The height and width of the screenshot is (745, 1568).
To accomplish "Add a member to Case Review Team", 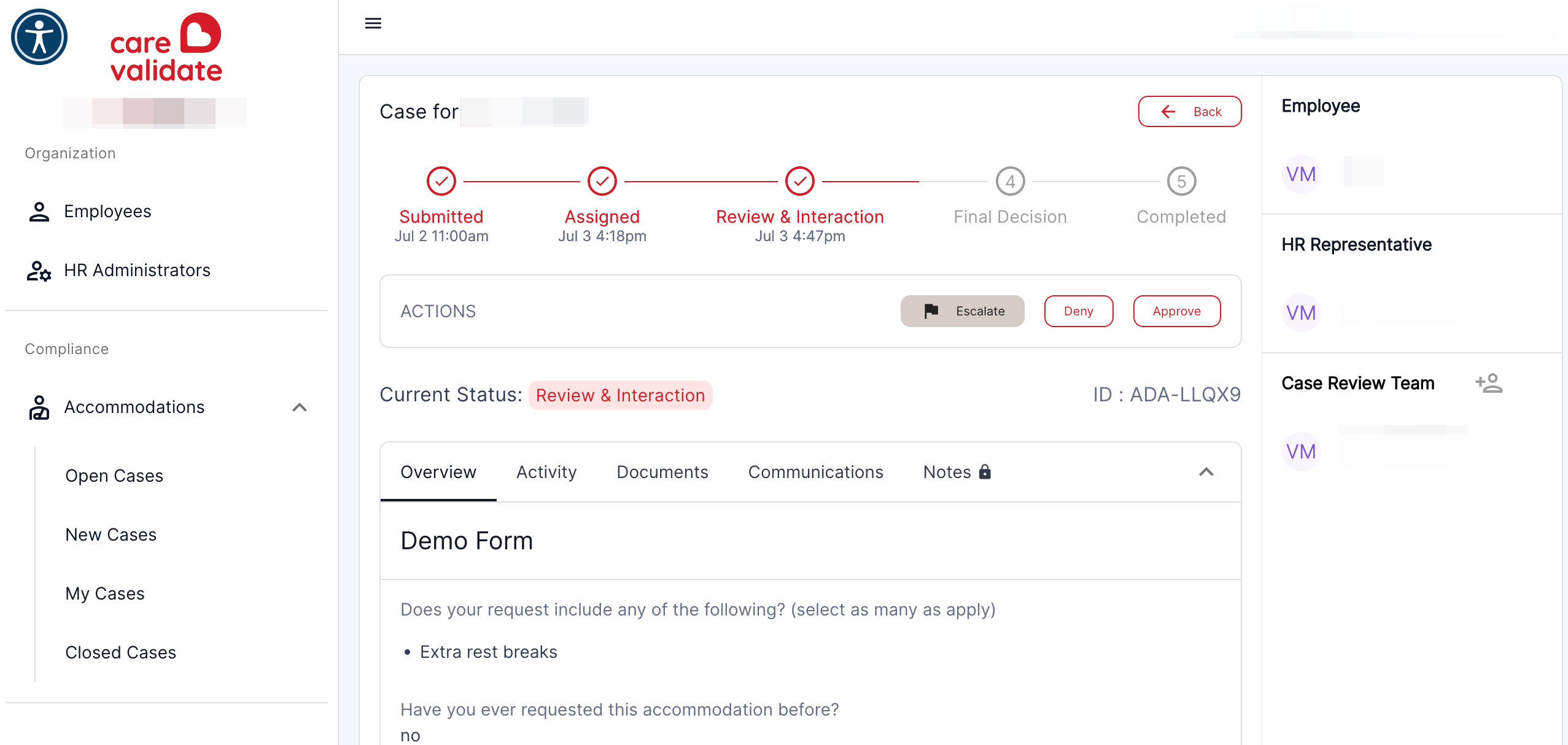I will pyautogui.click(x=1489, y=383).
